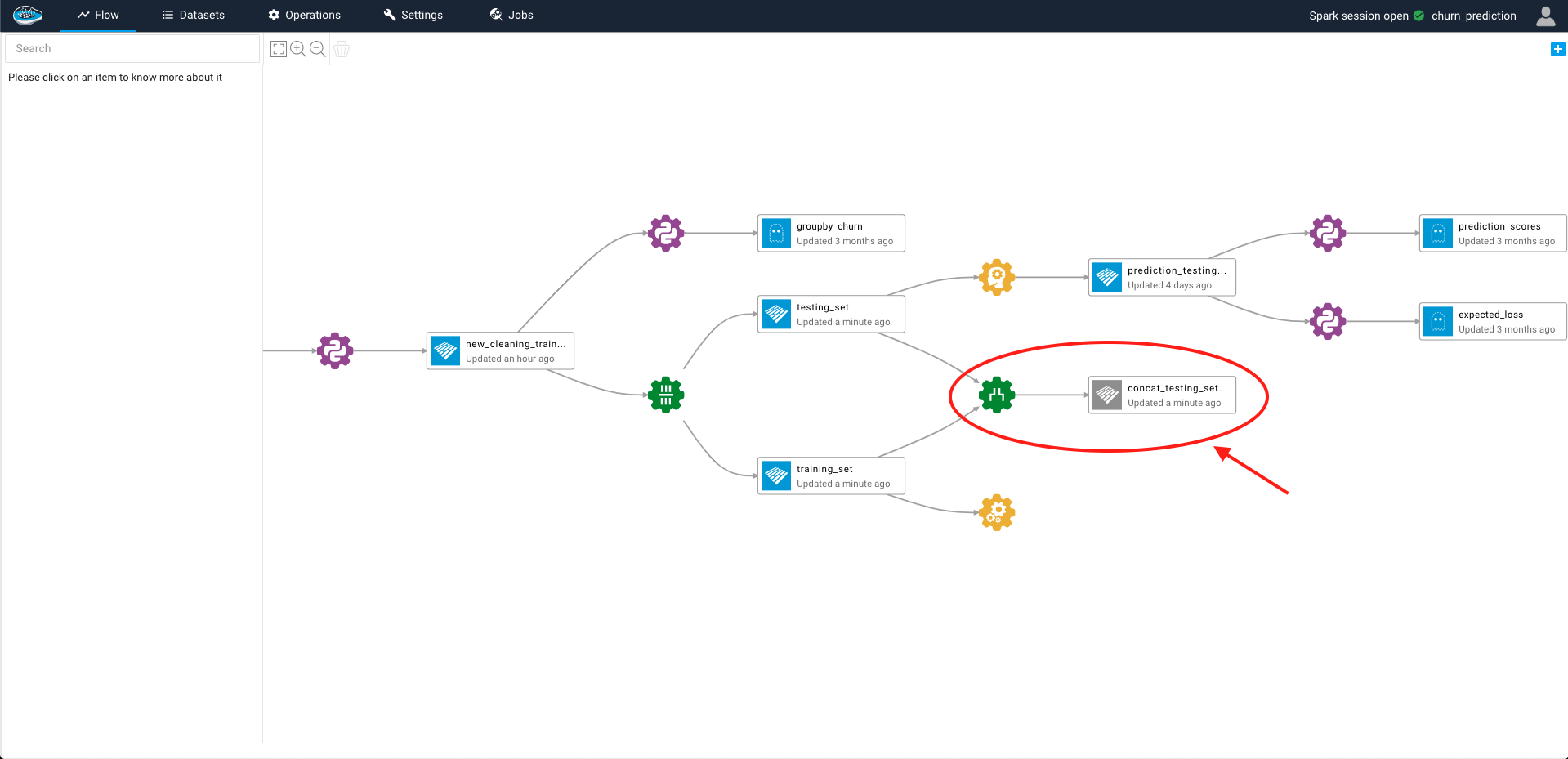Click the blue plus add button
The height and width of the screenshot is (759, 1568).
click(x=1557, y=49)
